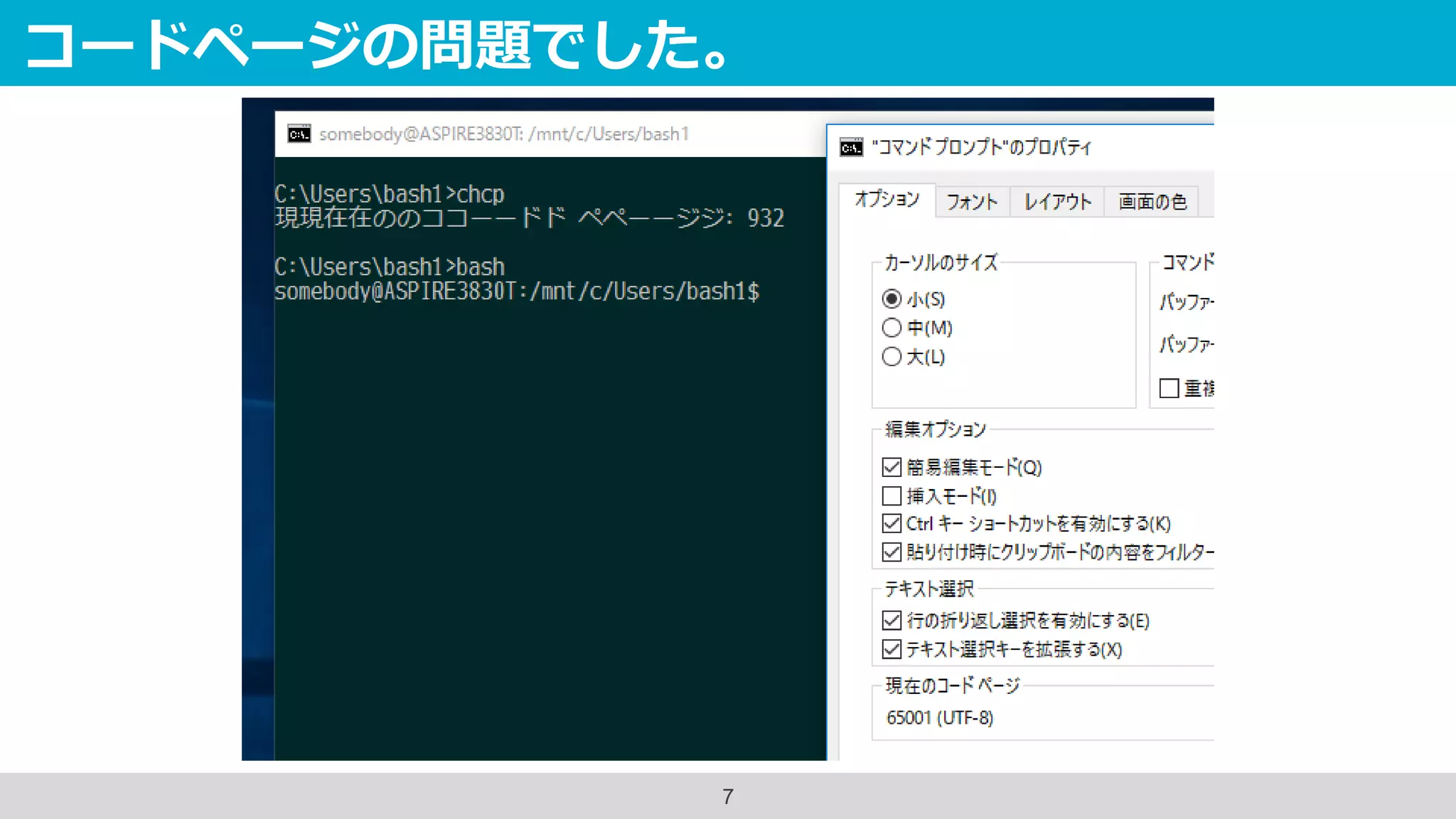Select cursor size 大(L) radio button

point(892,356)
